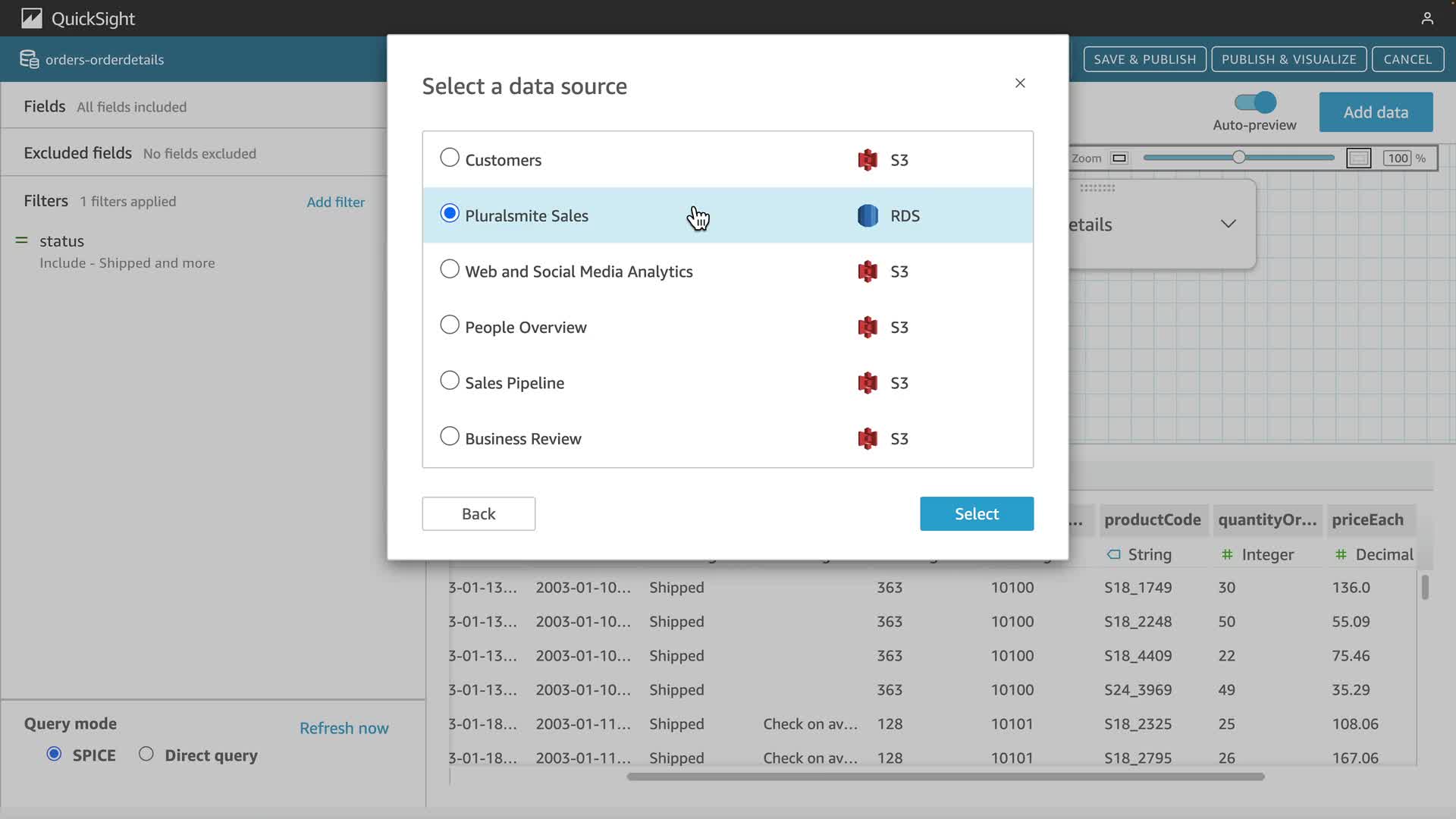Screen dimensions: 1456x819
Task: Click the RDS icon for Pluralsmite Sales
Action: [x=867, y=215]
